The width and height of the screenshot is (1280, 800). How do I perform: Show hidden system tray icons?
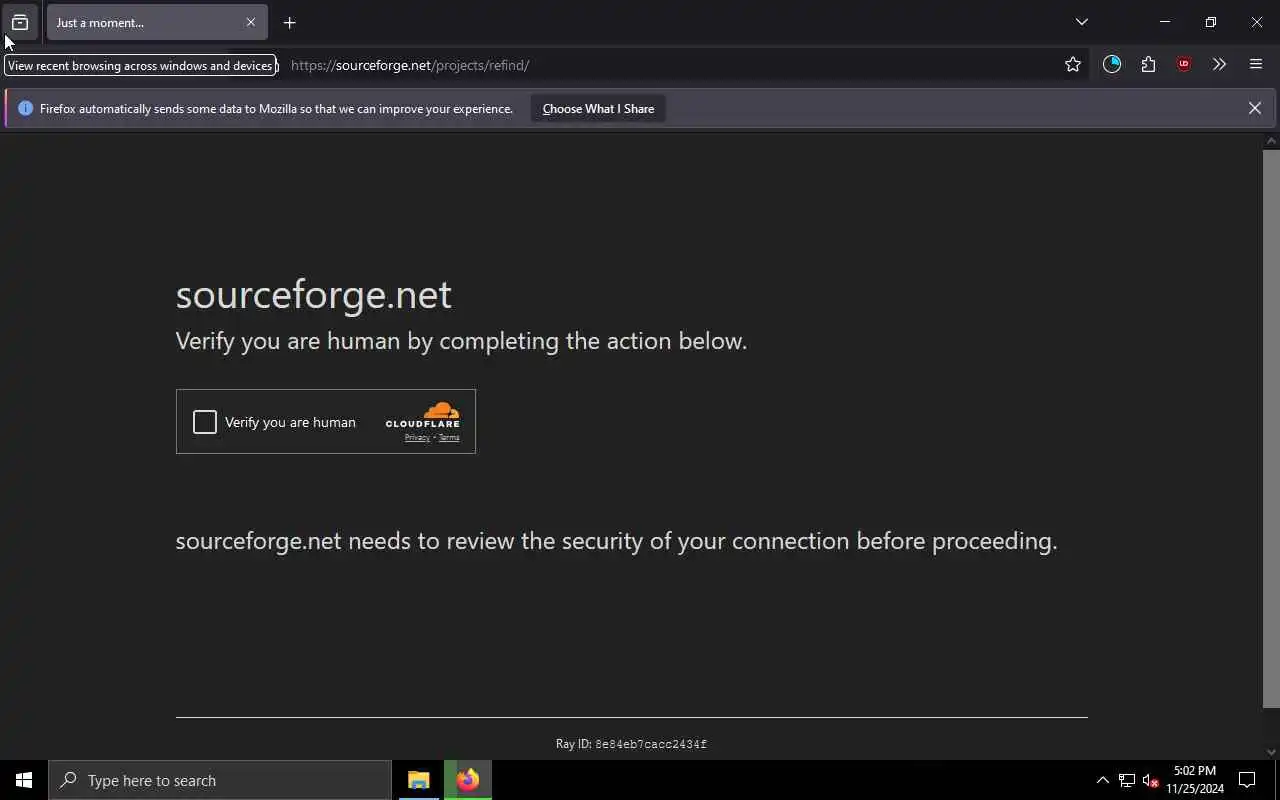1102,780
